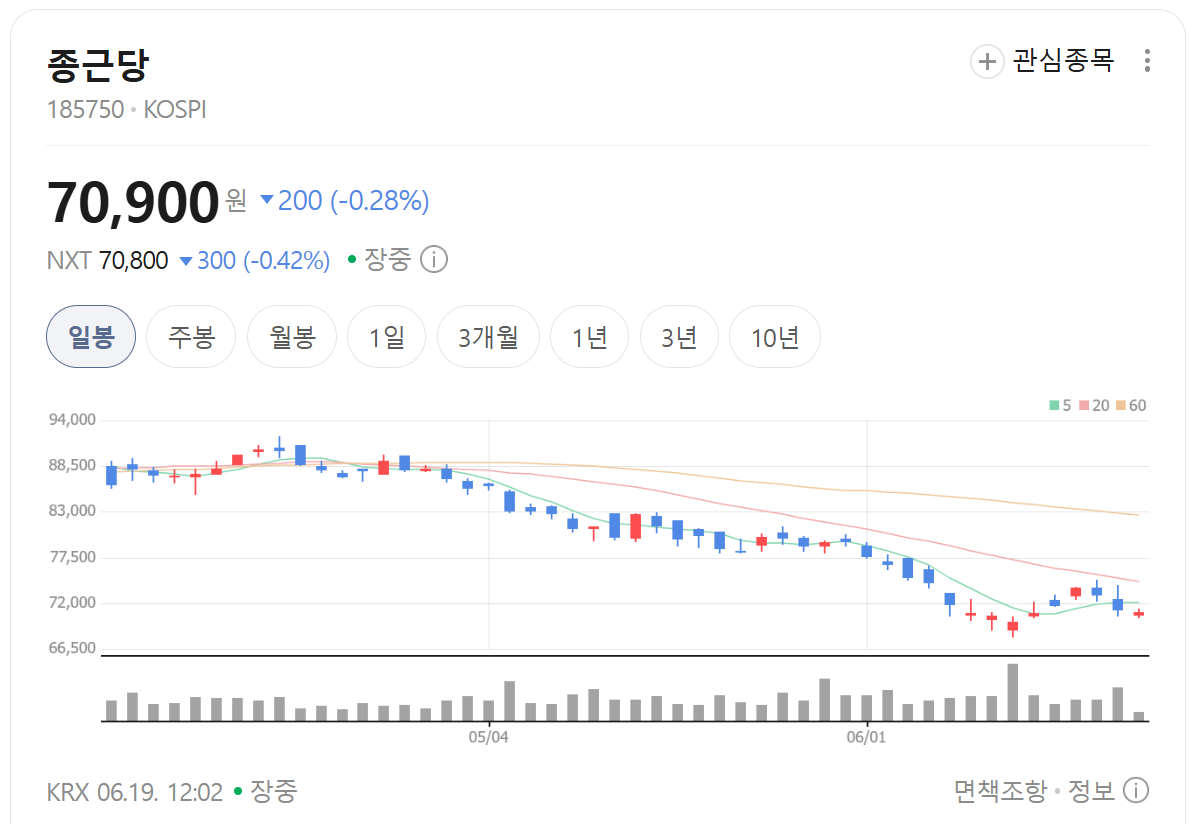Click the green 5-day moving average legend

pyautogui.click(x=1060, y=406)
